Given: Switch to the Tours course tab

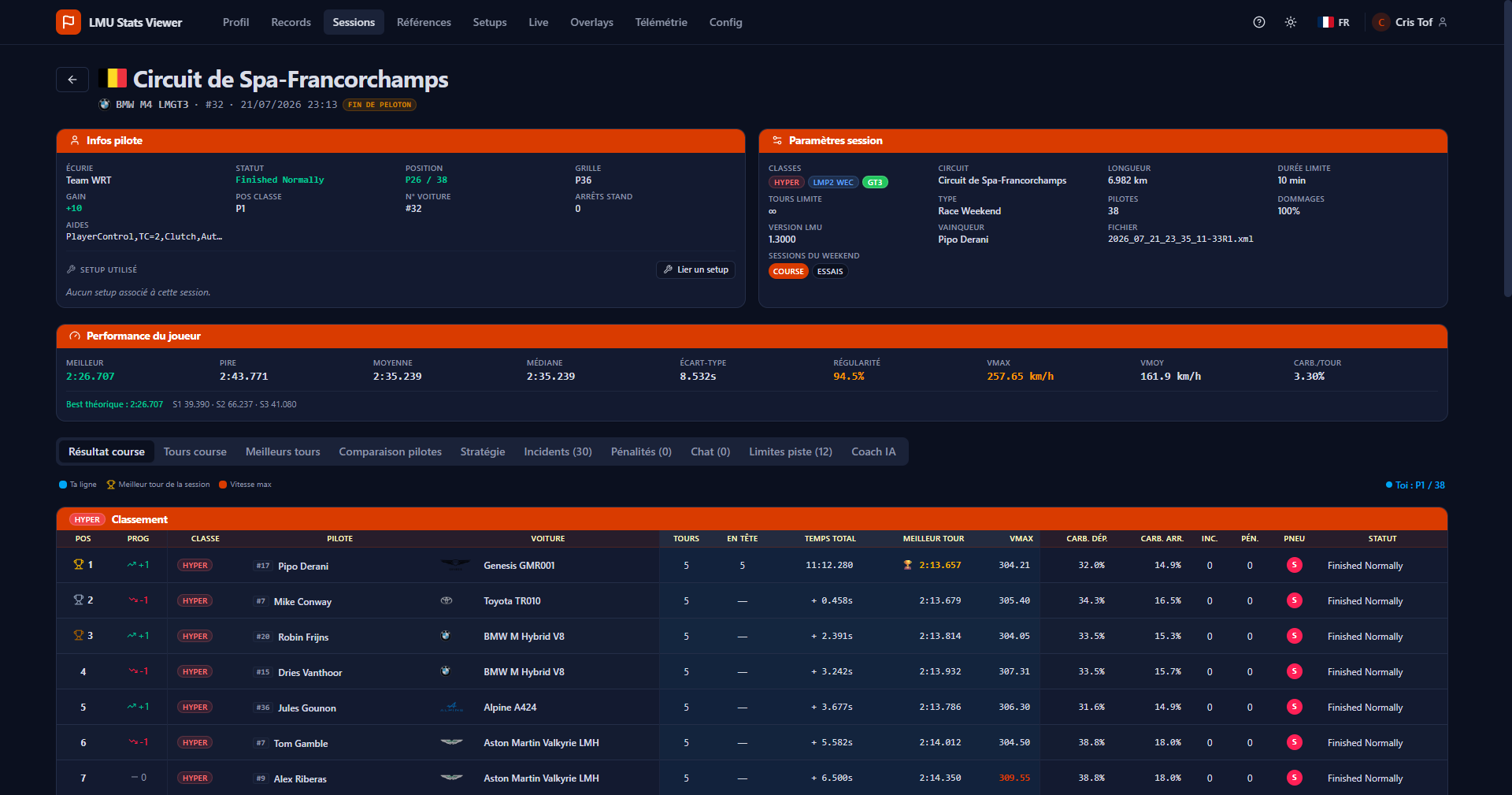Looking at the screenshot, I should click(x=195, y=451).
